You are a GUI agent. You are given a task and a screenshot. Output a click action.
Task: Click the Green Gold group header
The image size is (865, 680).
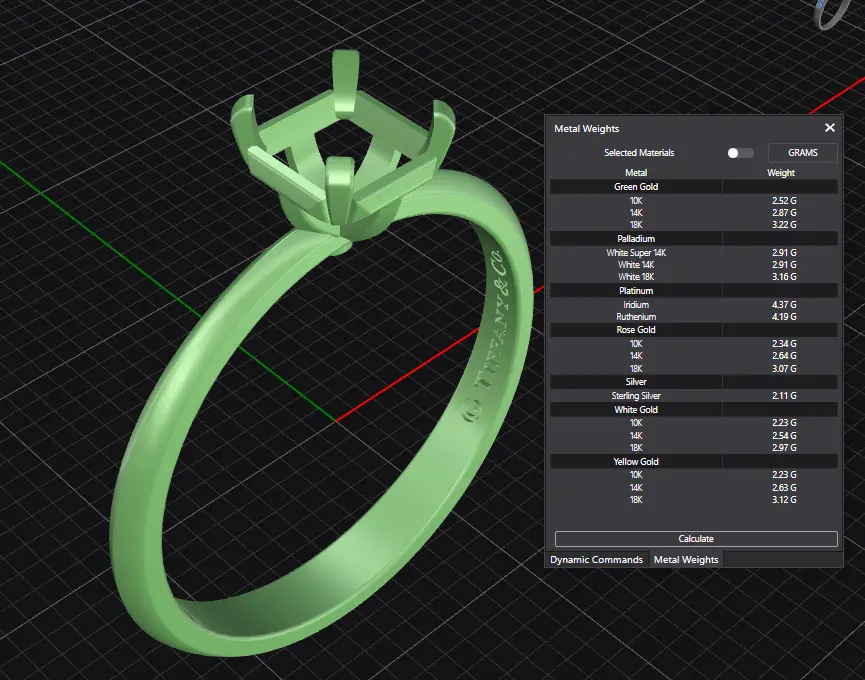[x=693, y=186]
